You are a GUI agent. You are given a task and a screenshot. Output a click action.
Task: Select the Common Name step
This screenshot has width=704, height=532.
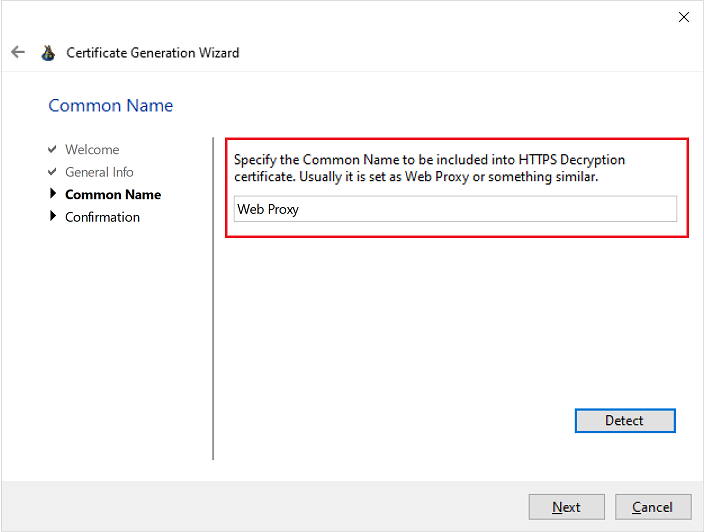pos(113,194)
